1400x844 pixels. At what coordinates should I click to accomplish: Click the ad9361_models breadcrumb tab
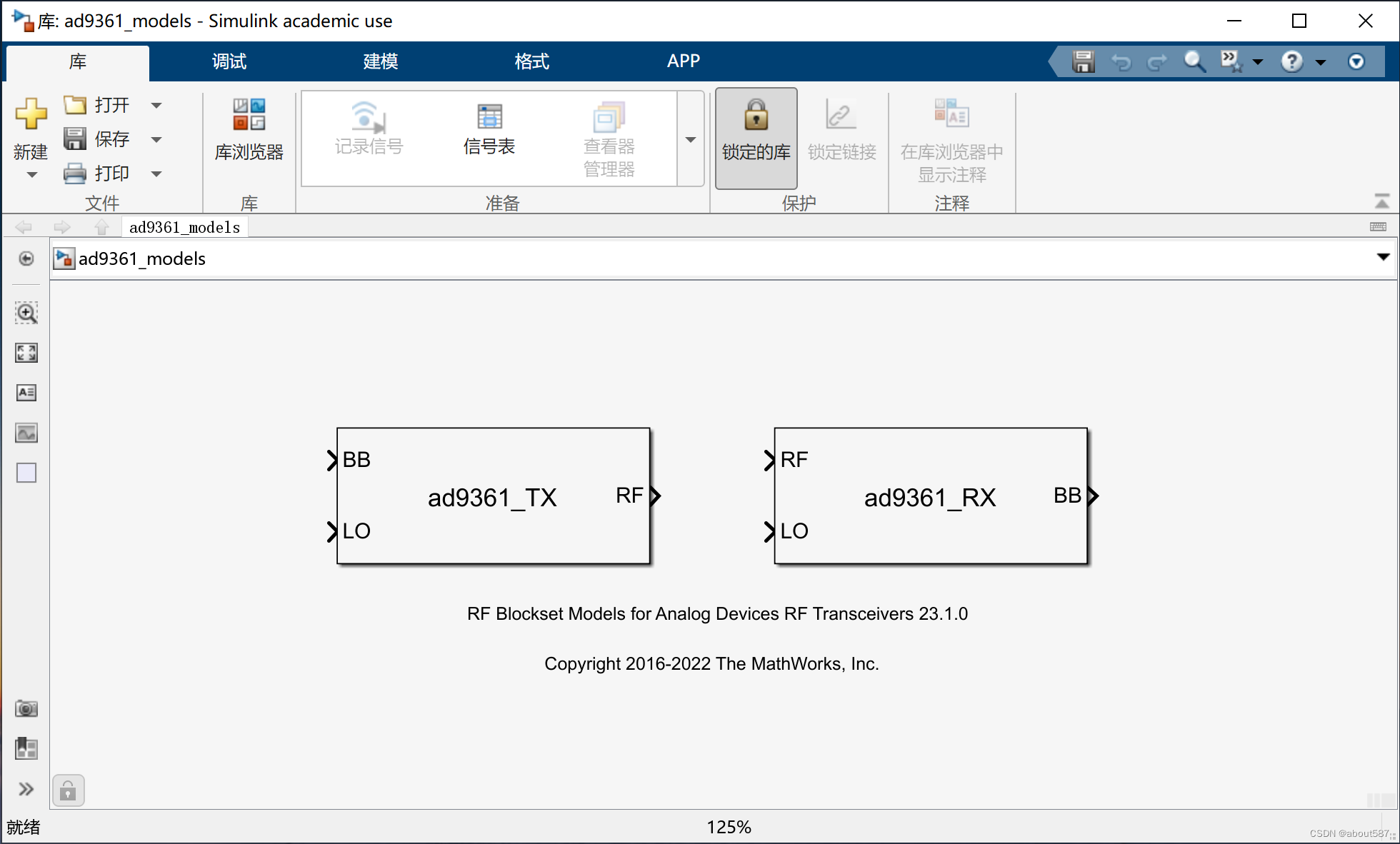pos(184,227)
